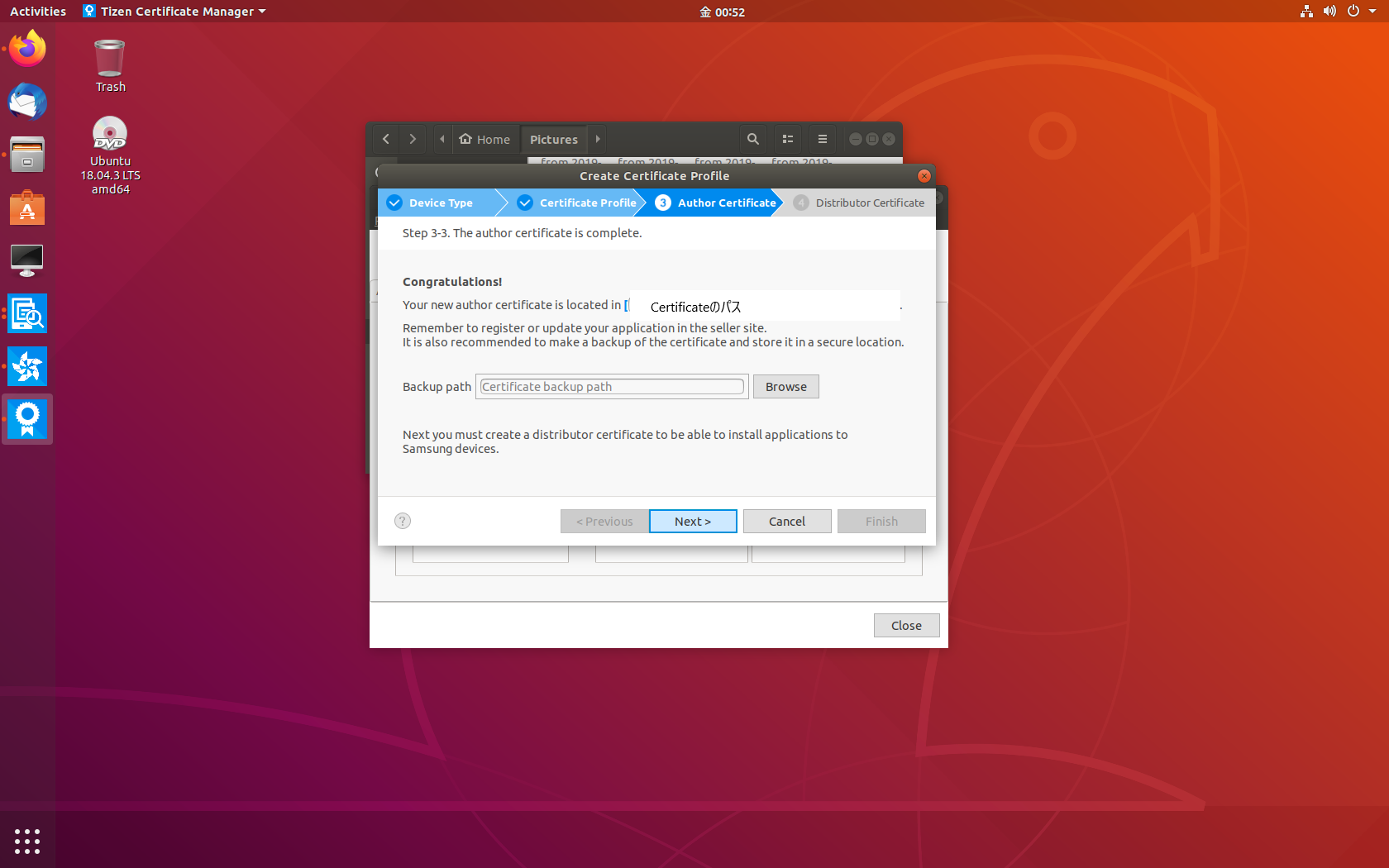Viewport: 1389px width, 868px height.
Task: Click the disabled Finish button
Action: pyautogui.click(x=881, y=522)
